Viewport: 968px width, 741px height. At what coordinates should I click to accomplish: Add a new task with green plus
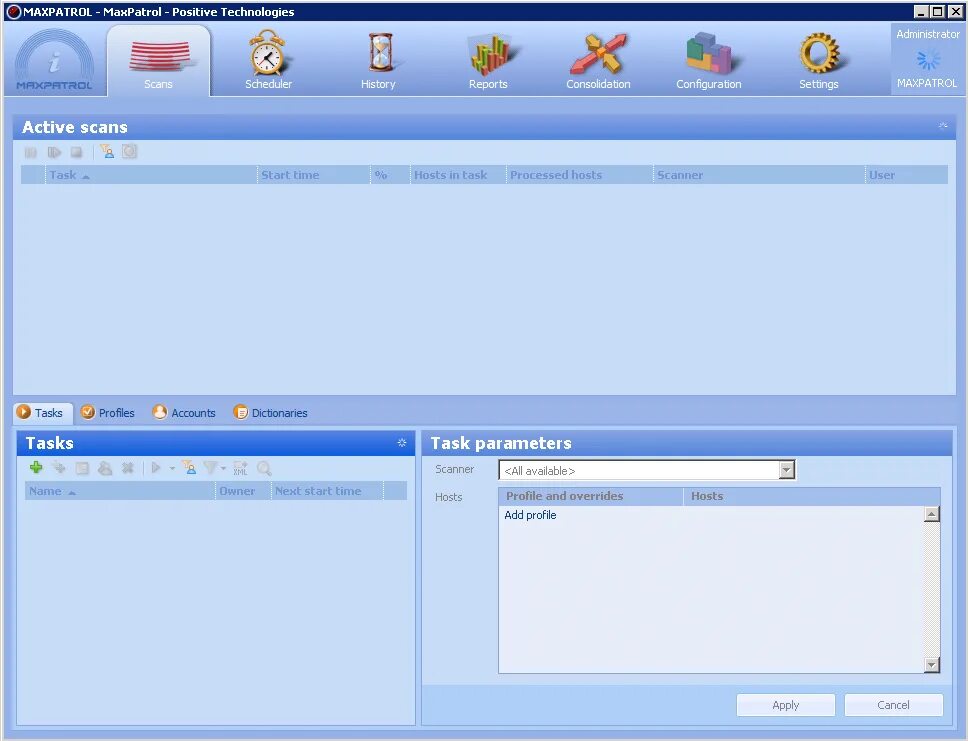pyautogui.click(x=36, y=468)
